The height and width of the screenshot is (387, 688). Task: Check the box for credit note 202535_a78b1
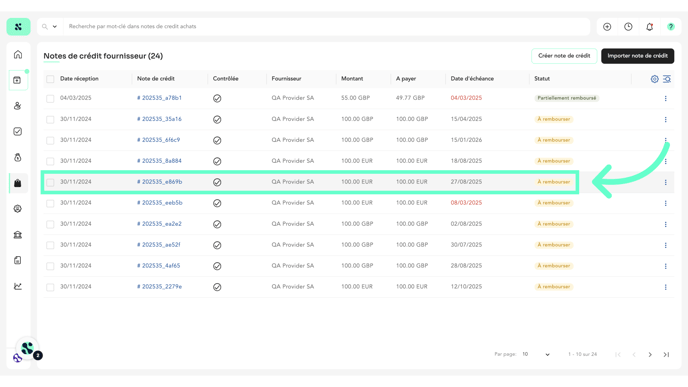(50, 98)
